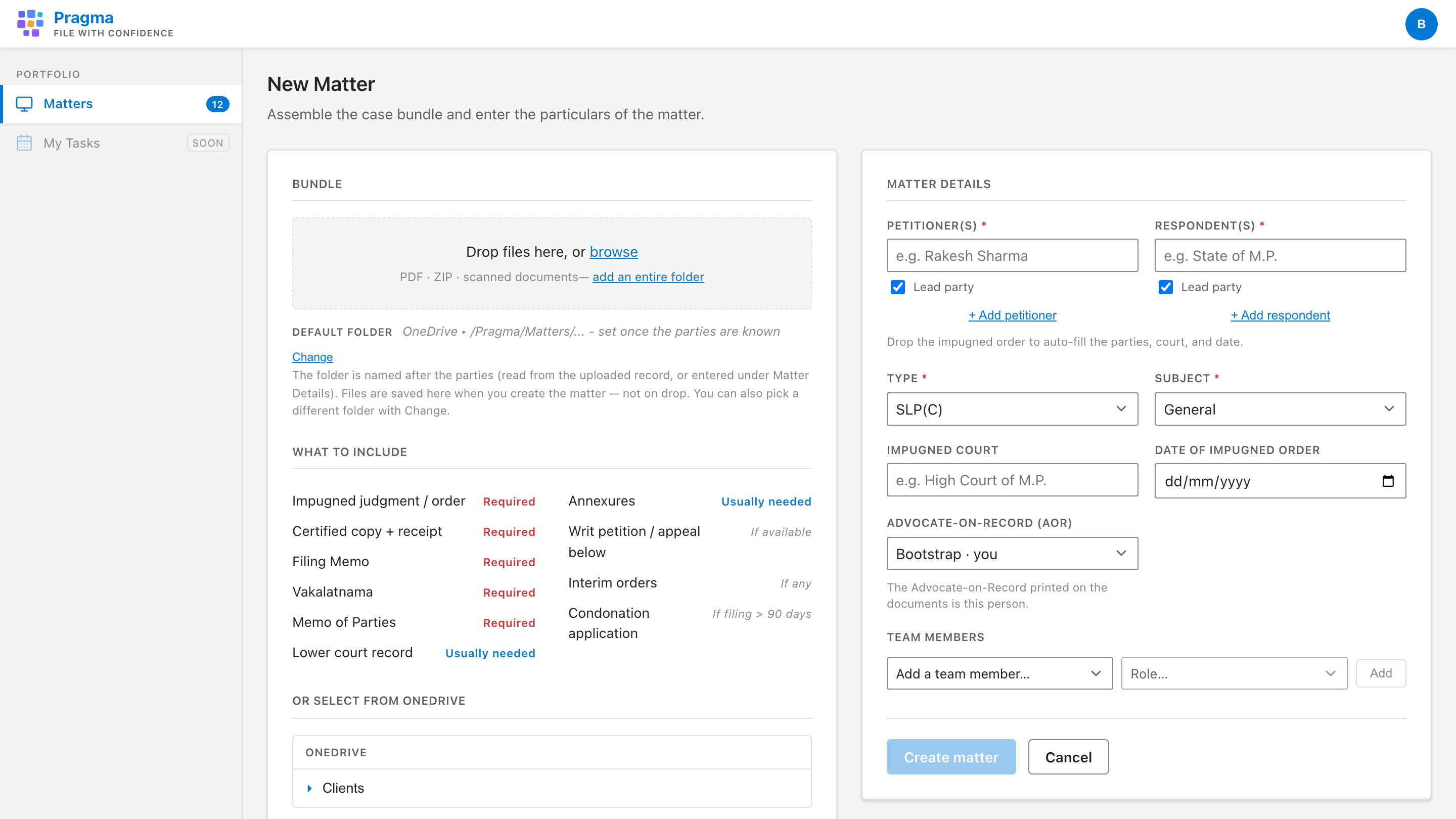Click the Matters monitor icon
Image resolution: width=1456 pixels, height=819 pixels.
pos(24,104)
